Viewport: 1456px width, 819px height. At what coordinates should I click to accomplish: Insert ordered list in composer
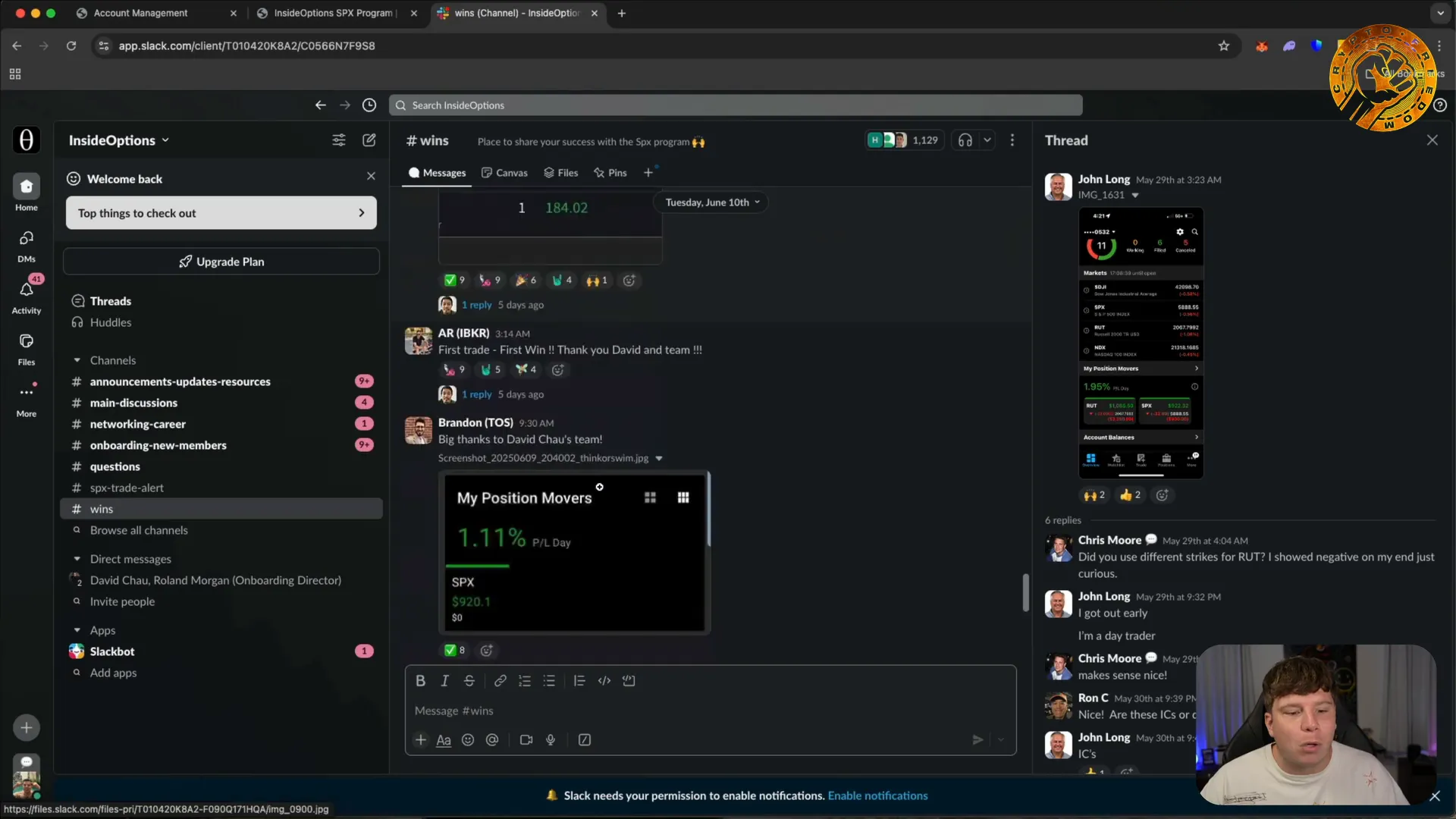pyautogui.click(x=525, y=681)
